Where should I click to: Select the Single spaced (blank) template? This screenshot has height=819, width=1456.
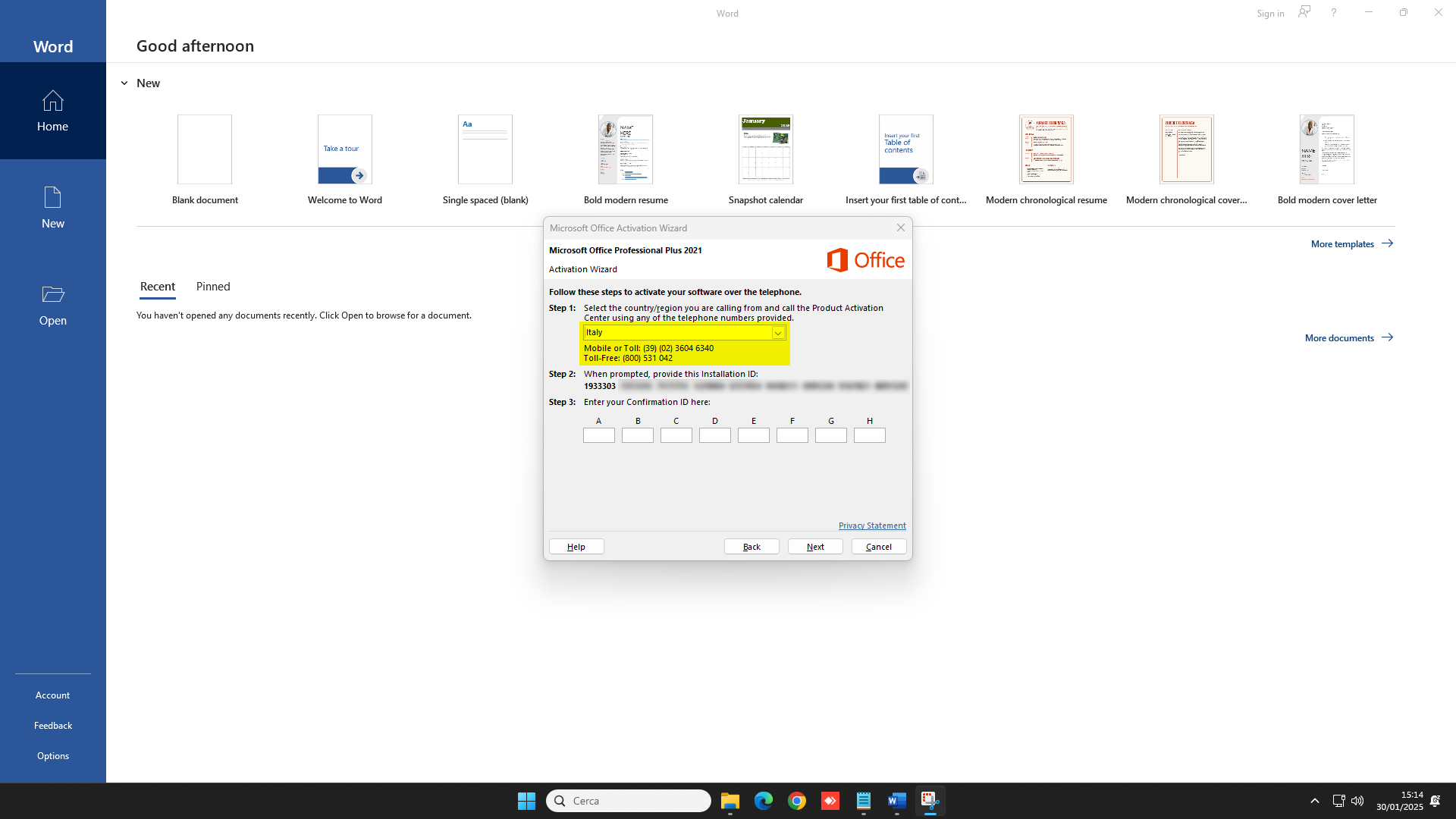[485, 149]
